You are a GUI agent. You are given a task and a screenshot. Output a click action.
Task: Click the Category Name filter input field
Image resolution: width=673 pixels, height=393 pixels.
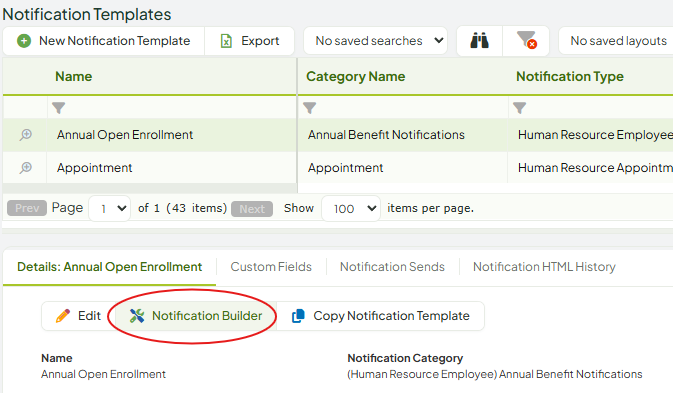pyautogui.click(x=403, y=108)
